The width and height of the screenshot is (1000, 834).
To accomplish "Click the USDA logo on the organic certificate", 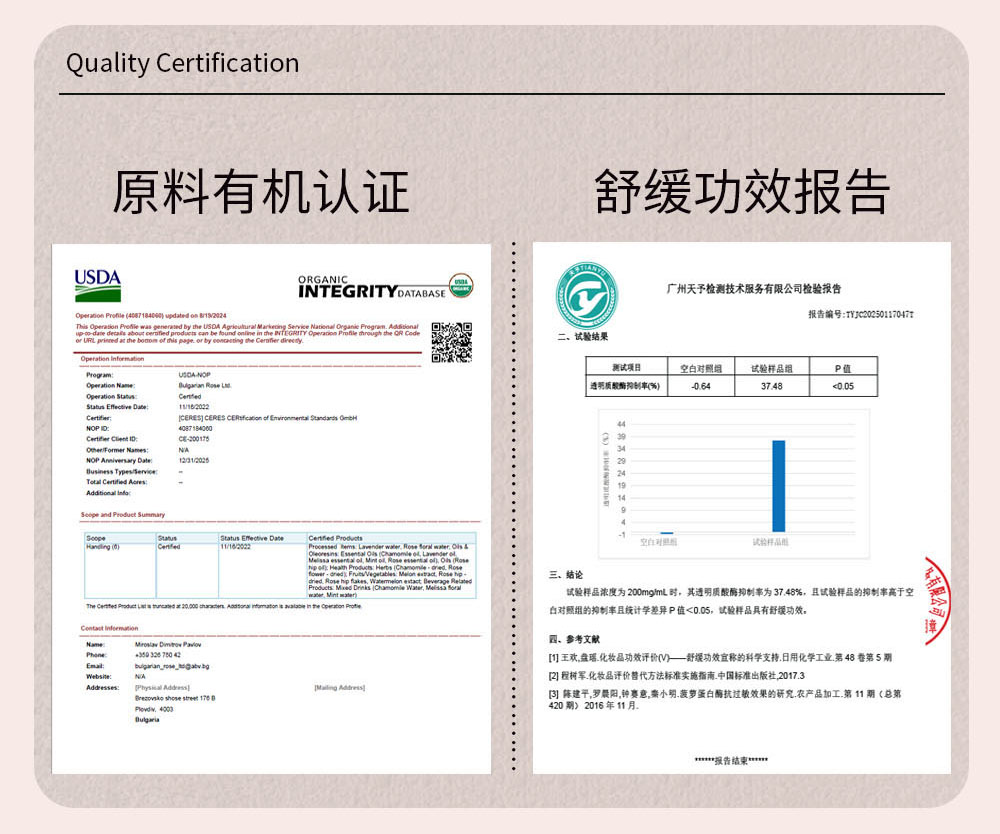I will 98,285.
